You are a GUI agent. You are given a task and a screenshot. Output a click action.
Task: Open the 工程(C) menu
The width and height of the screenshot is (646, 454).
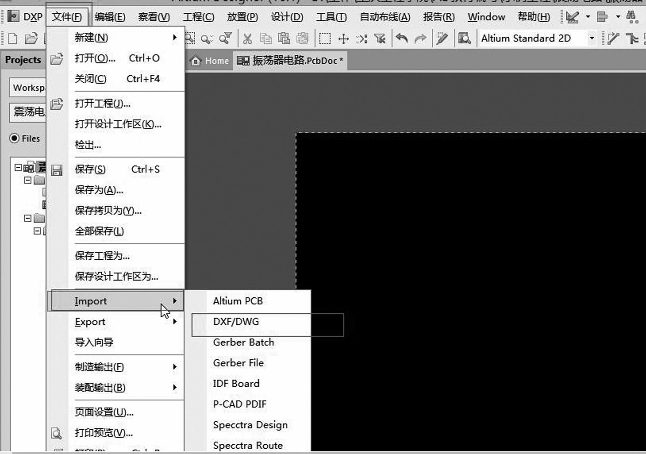coord(198,17)
